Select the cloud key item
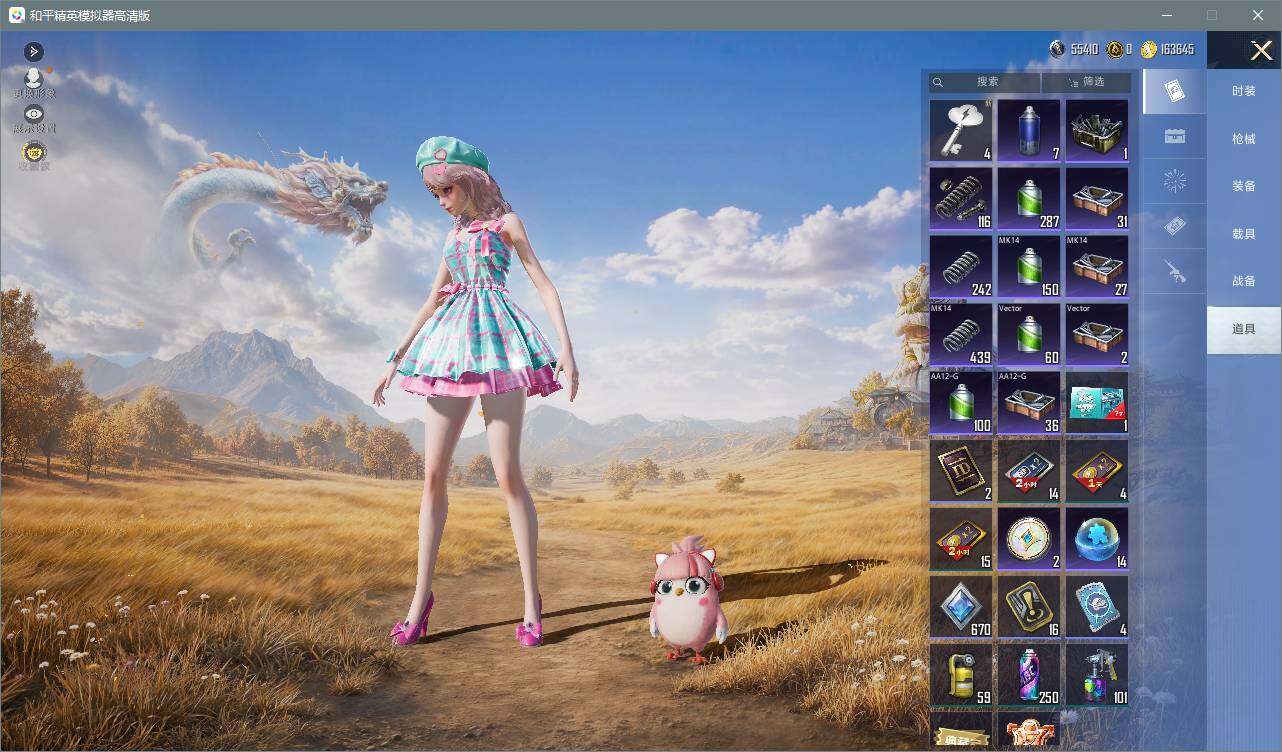 tap(961, 130)
